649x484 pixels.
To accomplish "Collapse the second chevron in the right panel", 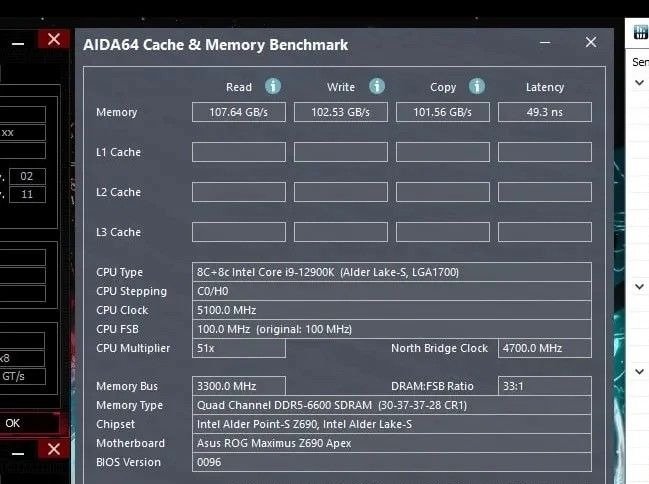I will (639, 287).
